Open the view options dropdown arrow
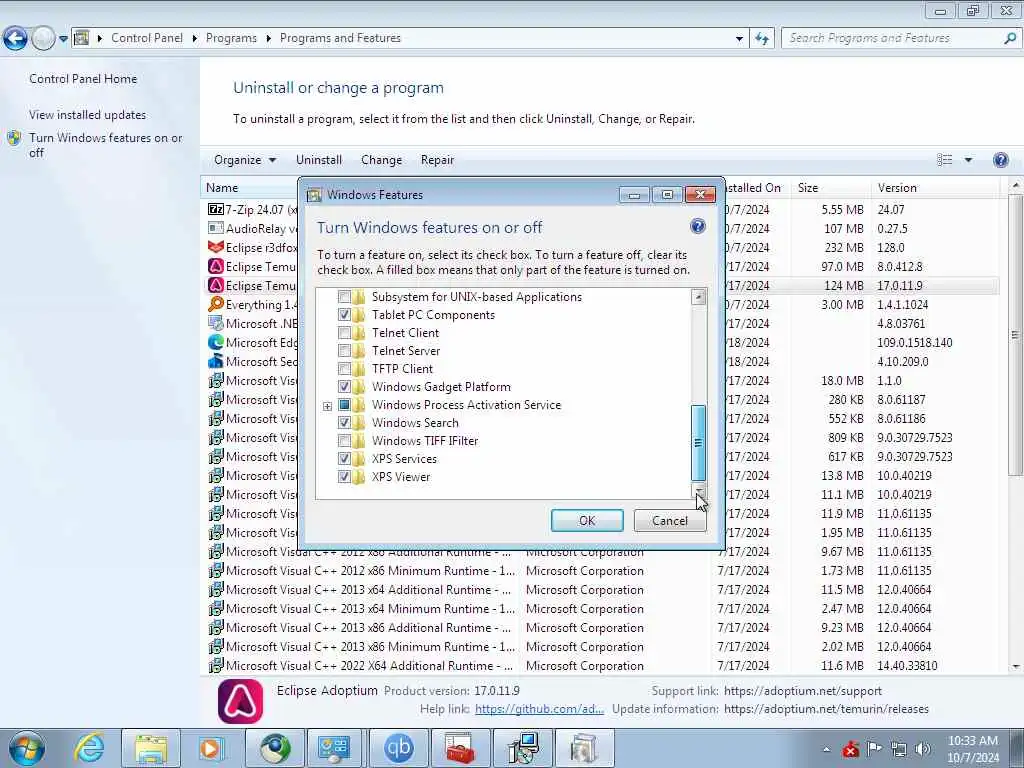 coord(968,160)
